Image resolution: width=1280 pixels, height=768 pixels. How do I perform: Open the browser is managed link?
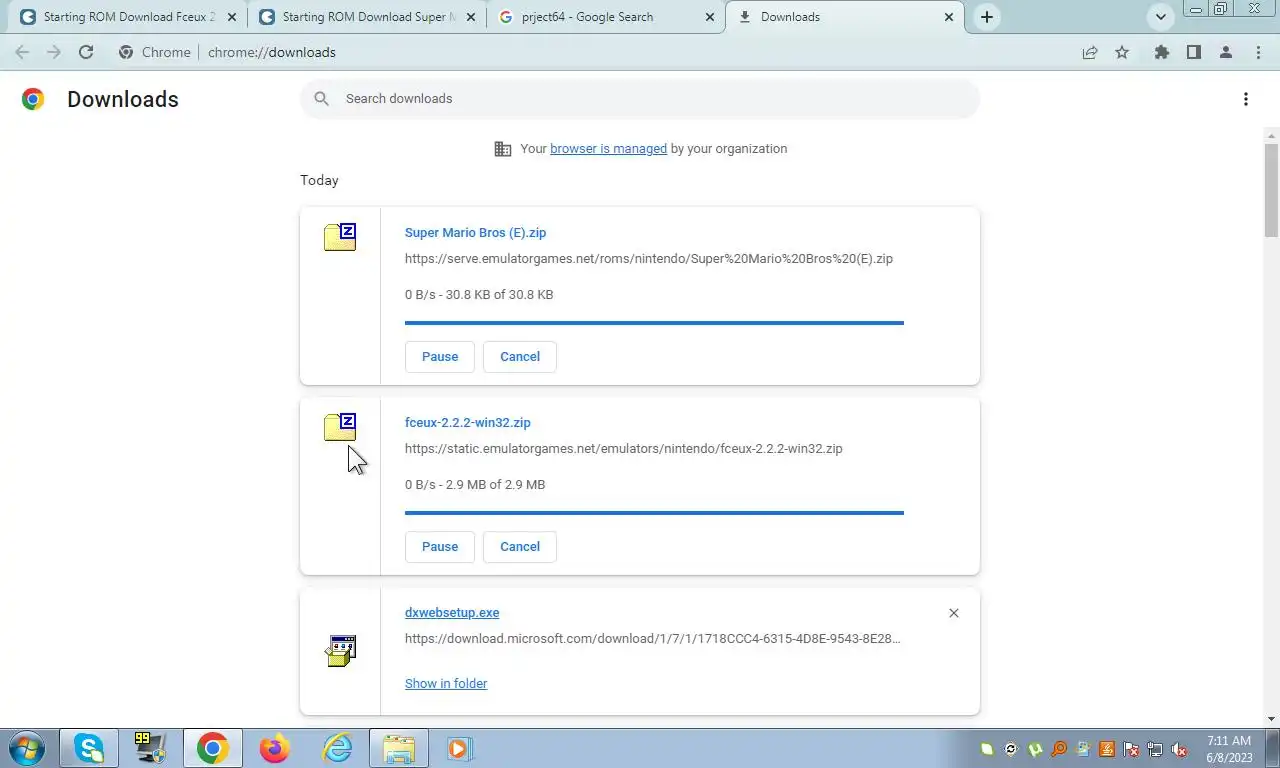coord(608,149)
